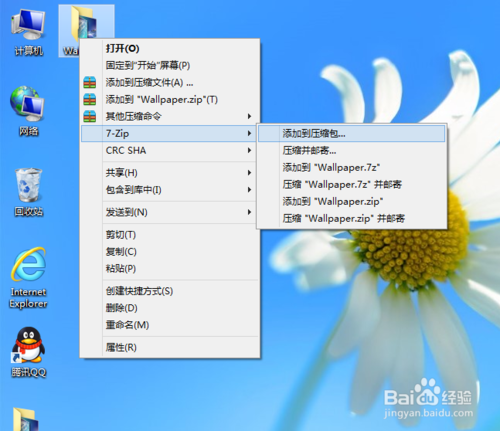Open the 其他压缩命令 menu entry

click(169, 116)
